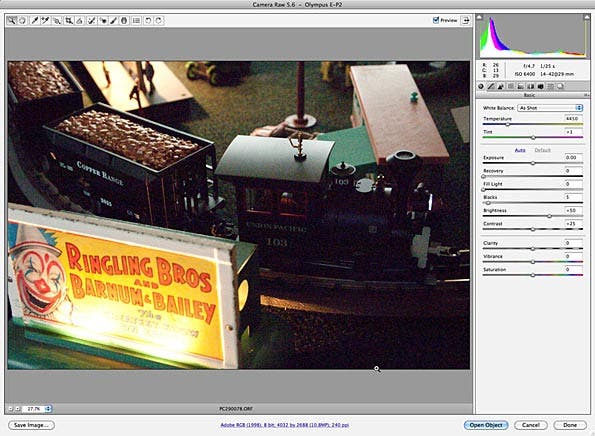Select the Color Sampler tool

tap(46, 20)
